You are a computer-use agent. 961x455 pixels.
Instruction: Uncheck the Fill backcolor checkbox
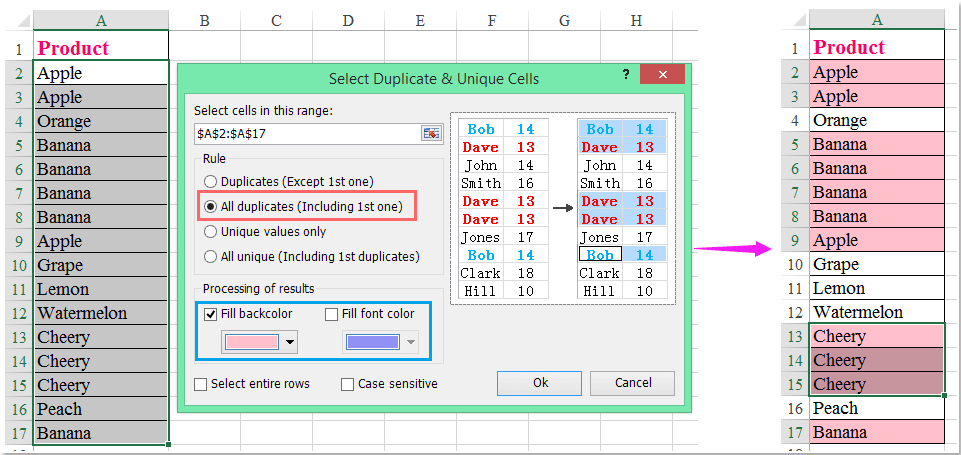pyautogui.click(x=210, y=314)
